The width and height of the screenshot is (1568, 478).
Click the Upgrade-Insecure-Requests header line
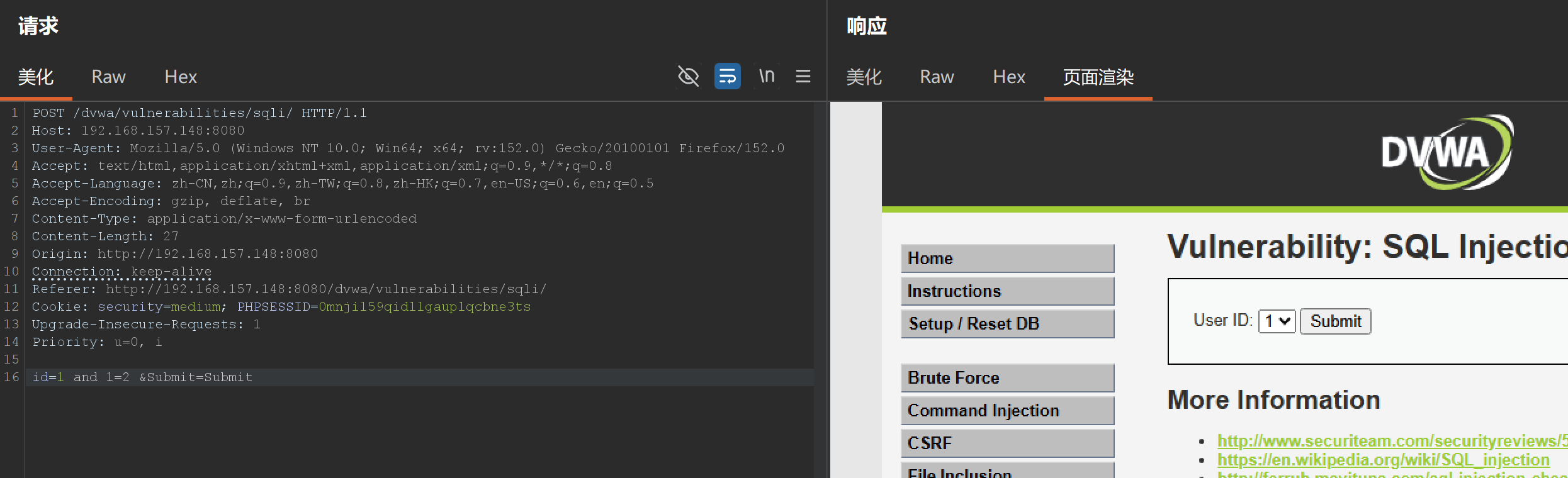pyautogui.click(x=146, y=325)
